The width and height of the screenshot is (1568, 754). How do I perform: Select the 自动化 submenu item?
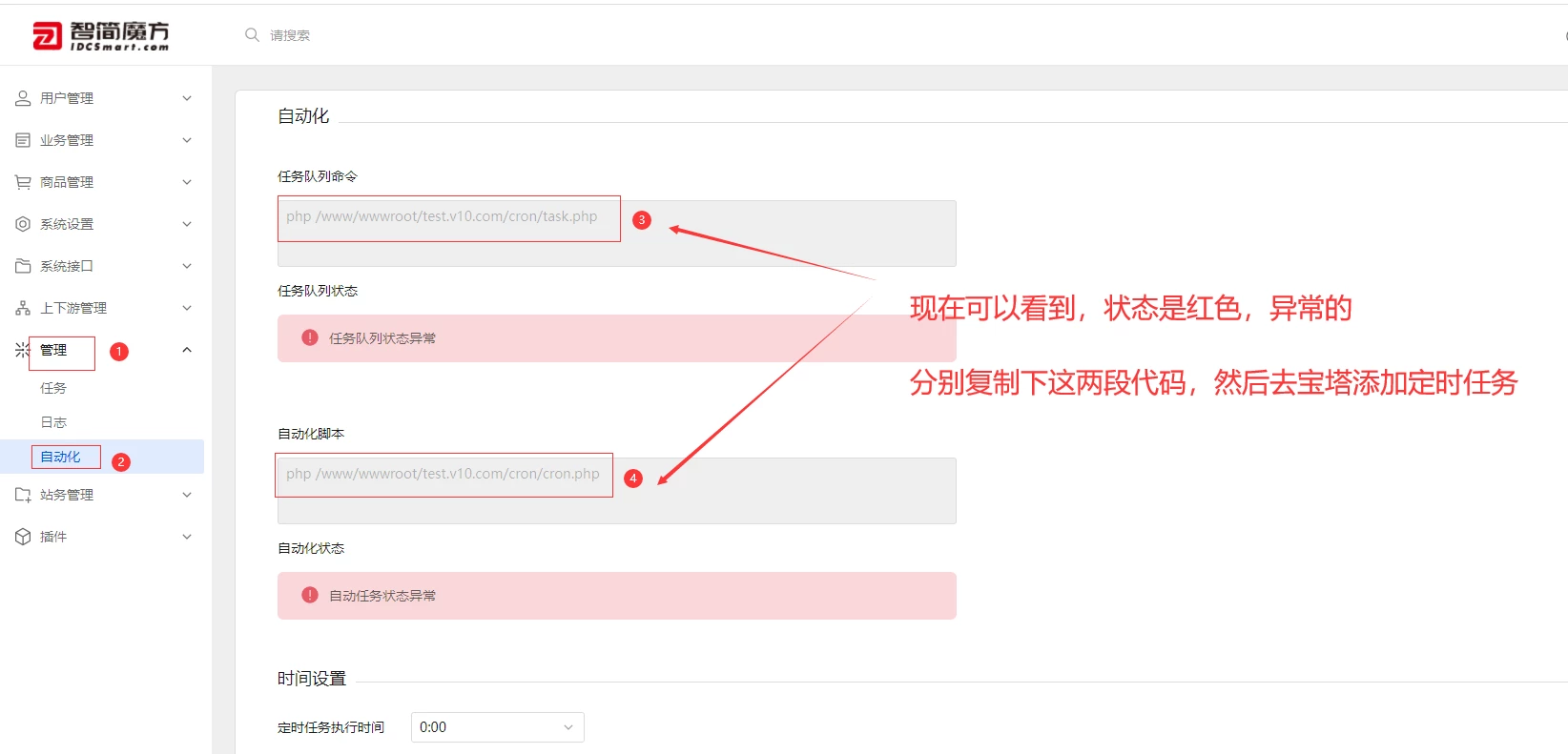[x=61, y=457]
